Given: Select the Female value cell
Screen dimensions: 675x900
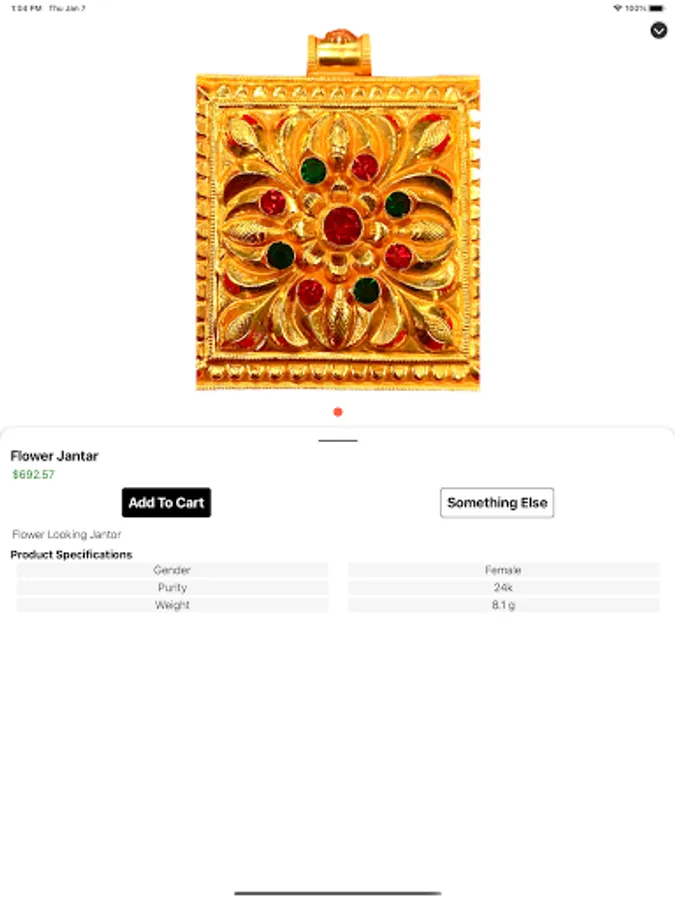Looking at the screenshot, I should click(503, 570).
